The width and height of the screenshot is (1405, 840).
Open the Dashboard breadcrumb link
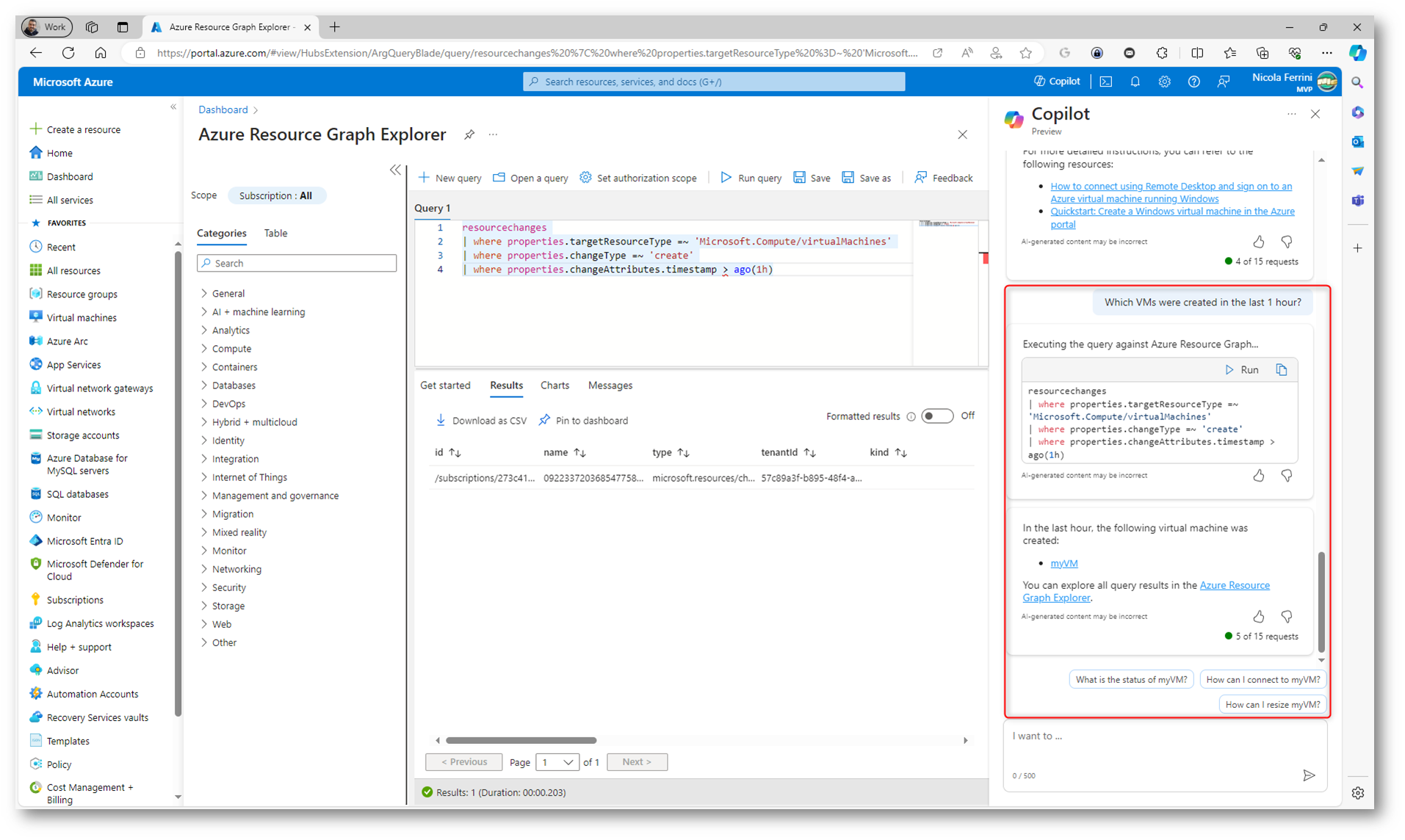223,109
